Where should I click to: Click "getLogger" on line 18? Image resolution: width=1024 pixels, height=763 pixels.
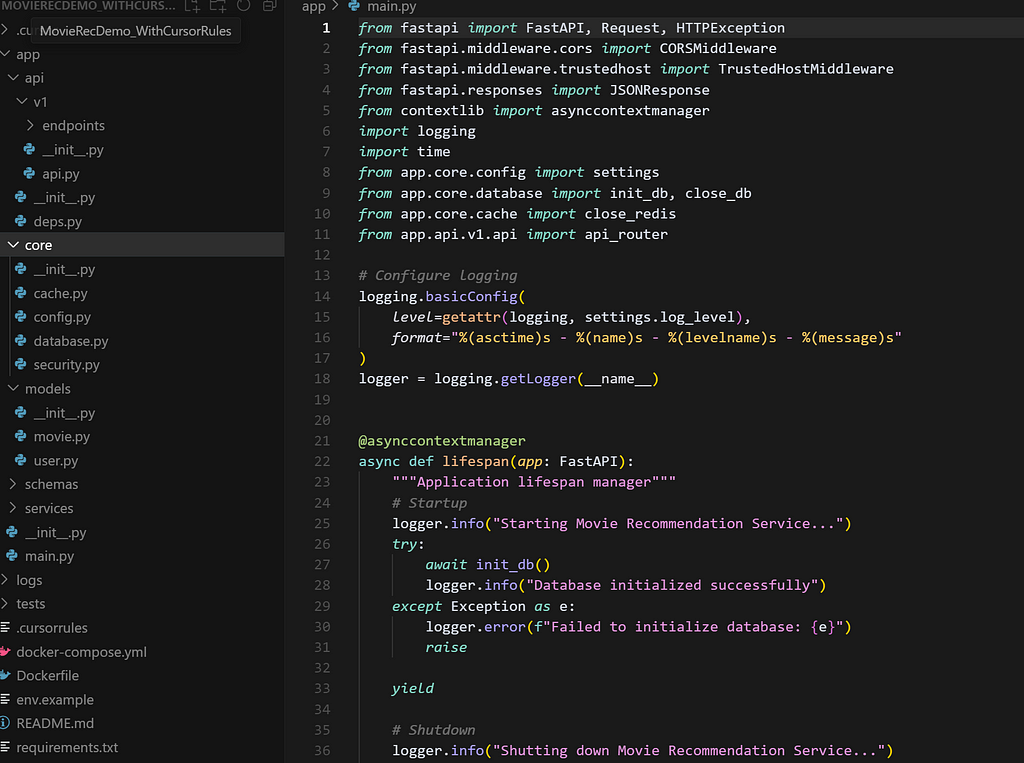[538, 379]
